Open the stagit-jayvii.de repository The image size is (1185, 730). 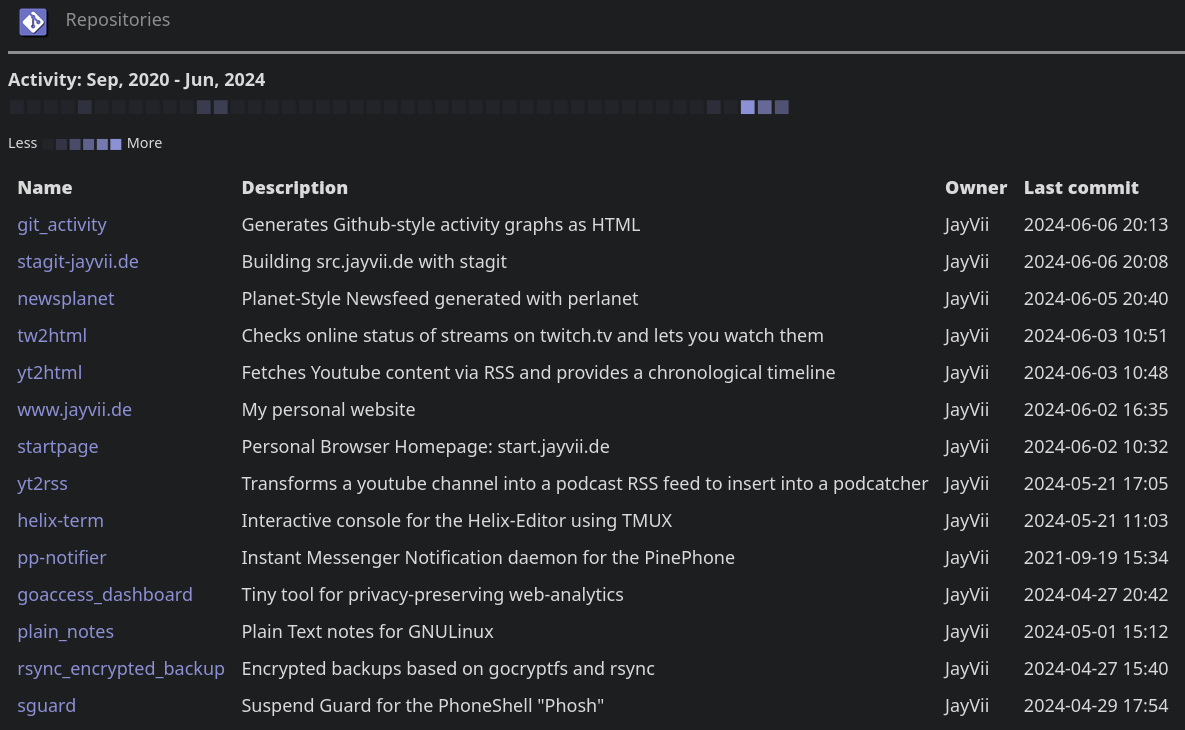click(78, 261)
